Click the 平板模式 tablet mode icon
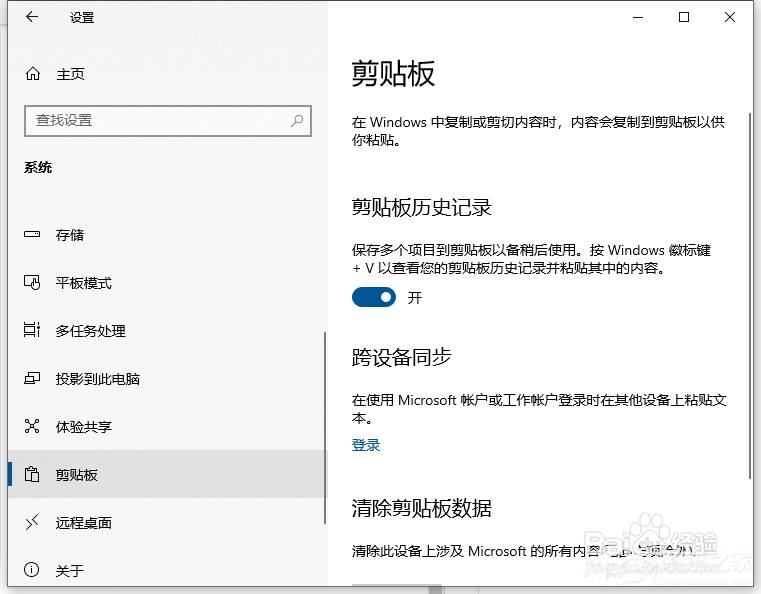The image size is (761, 594). click(32, 282)
